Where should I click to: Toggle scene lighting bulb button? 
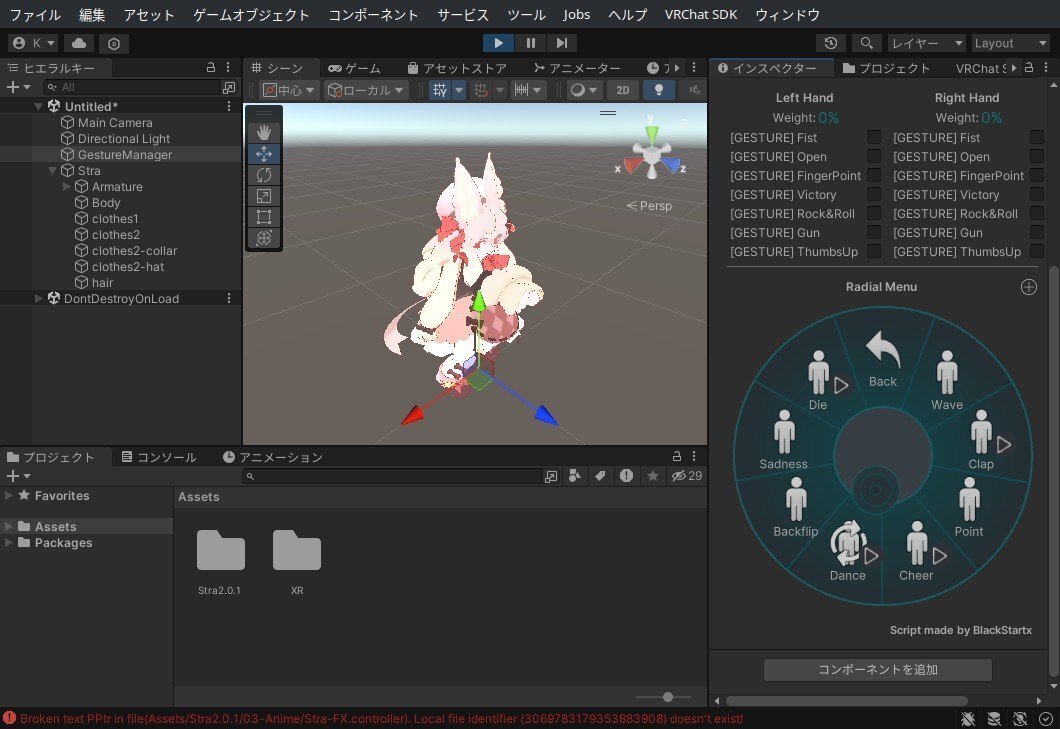coord(658,90)
